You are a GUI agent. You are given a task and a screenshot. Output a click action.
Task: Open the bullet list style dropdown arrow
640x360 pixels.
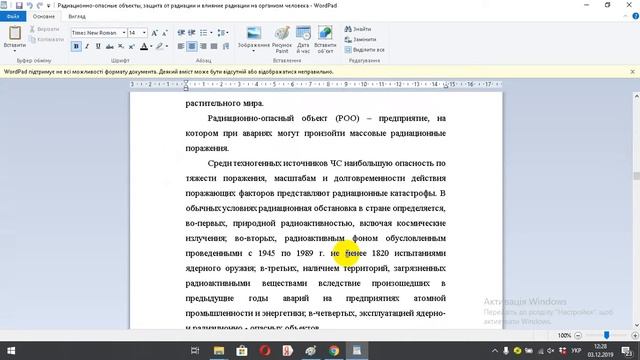211,33
